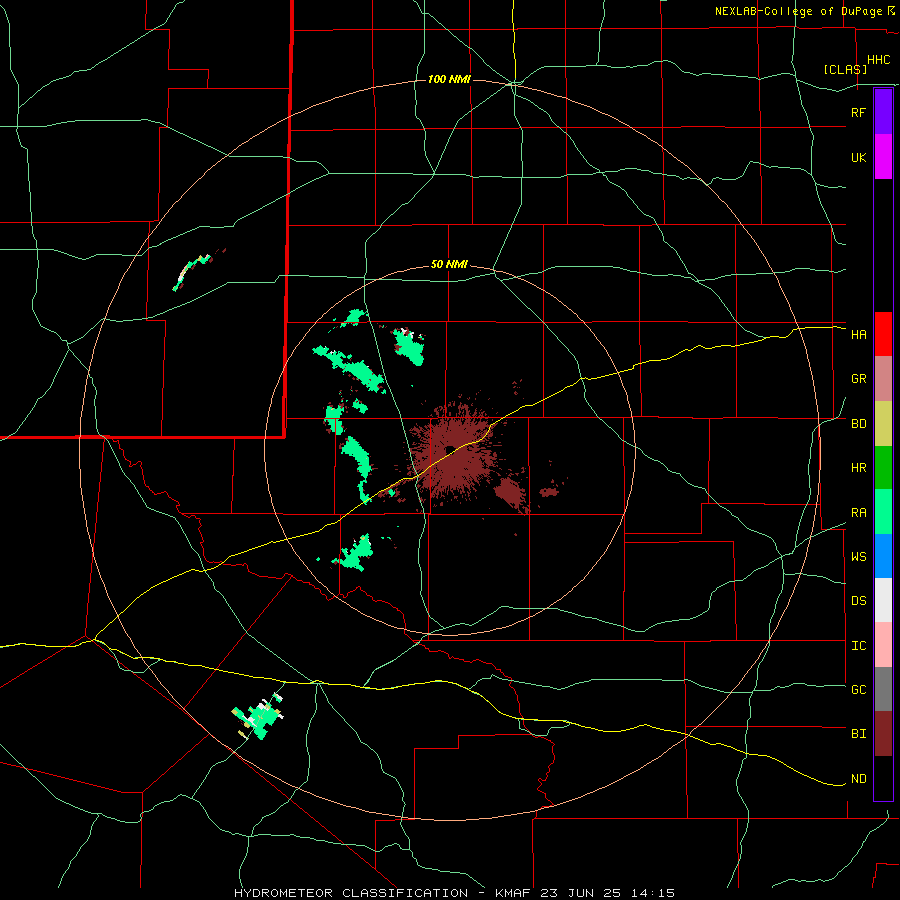Click the HHC product label
900x900 pixels.
[x=878, y=60]
